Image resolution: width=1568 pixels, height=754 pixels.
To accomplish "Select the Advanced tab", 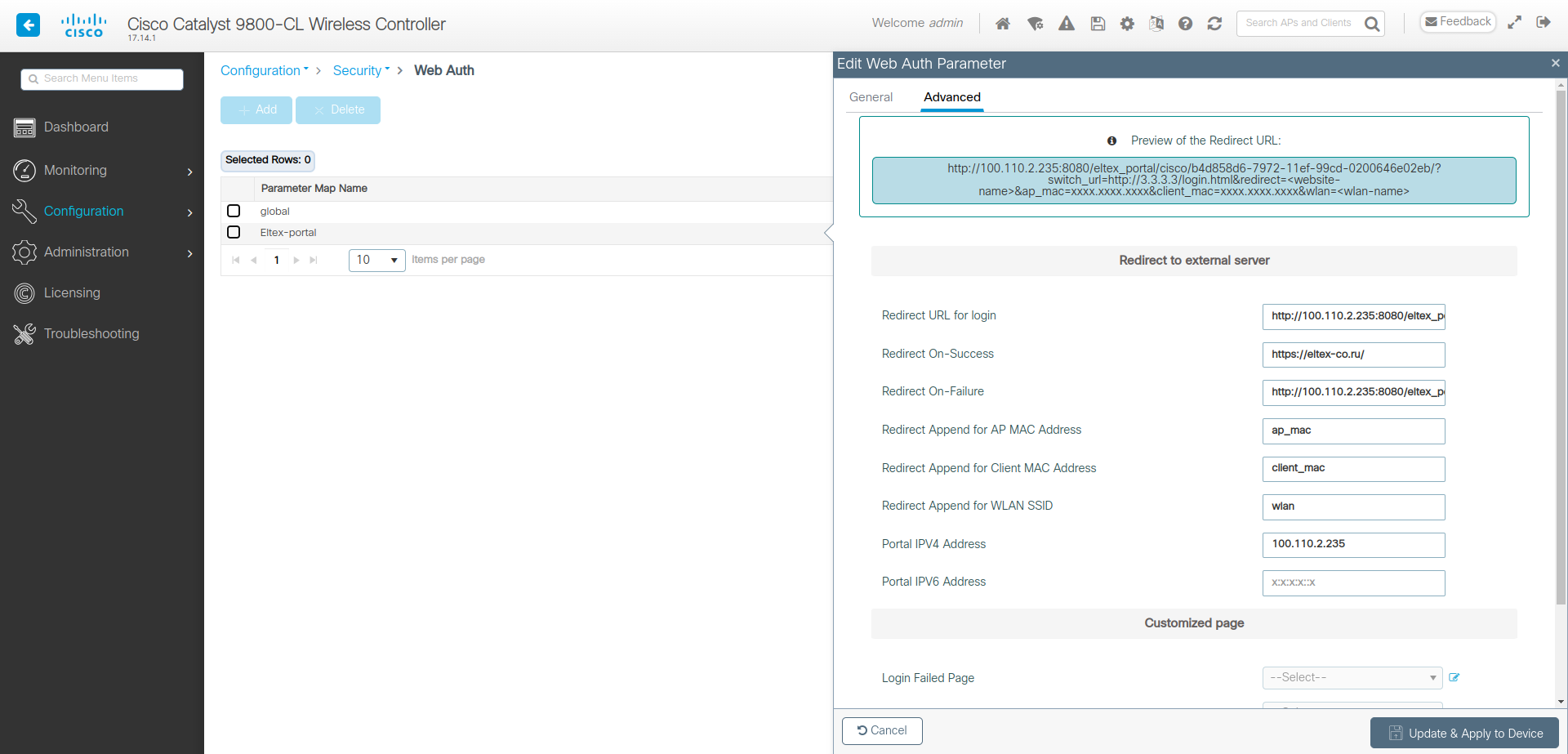I will coord(952,97).
